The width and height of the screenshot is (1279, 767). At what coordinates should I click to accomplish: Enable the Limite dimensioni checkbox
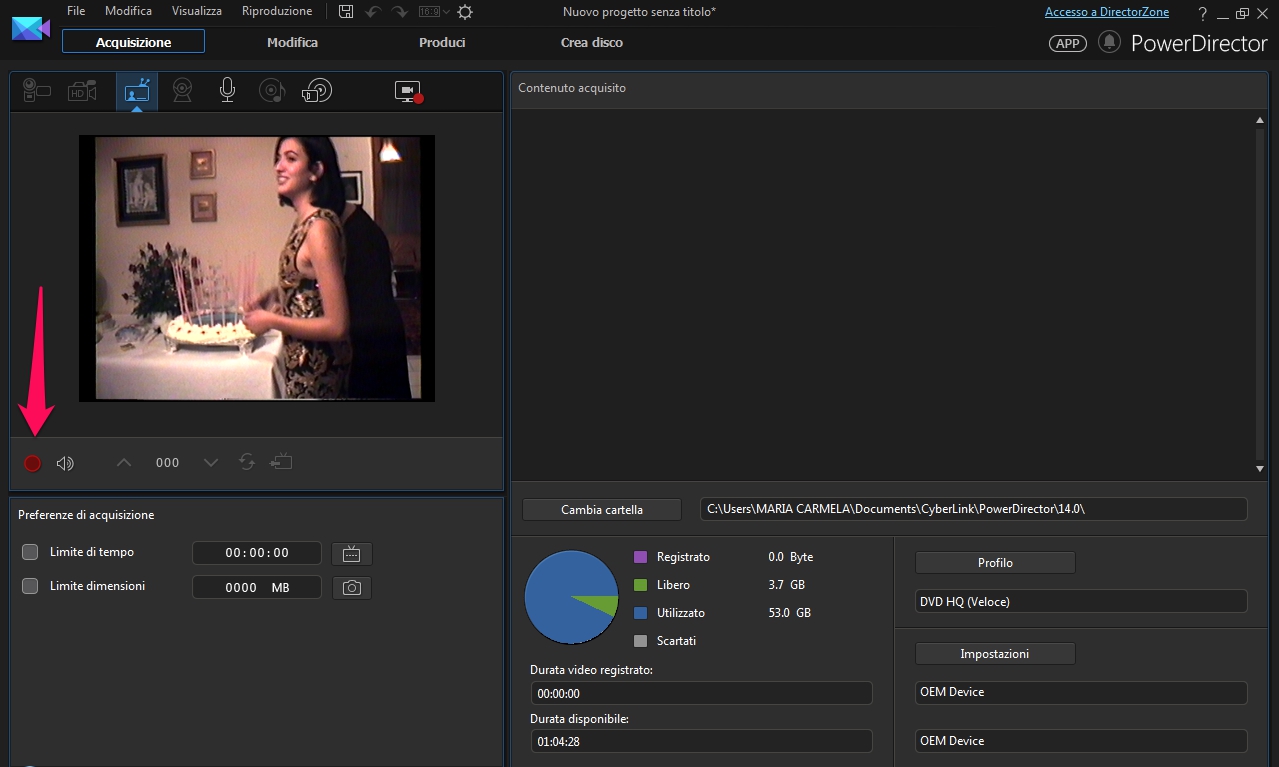click(30, 586)
